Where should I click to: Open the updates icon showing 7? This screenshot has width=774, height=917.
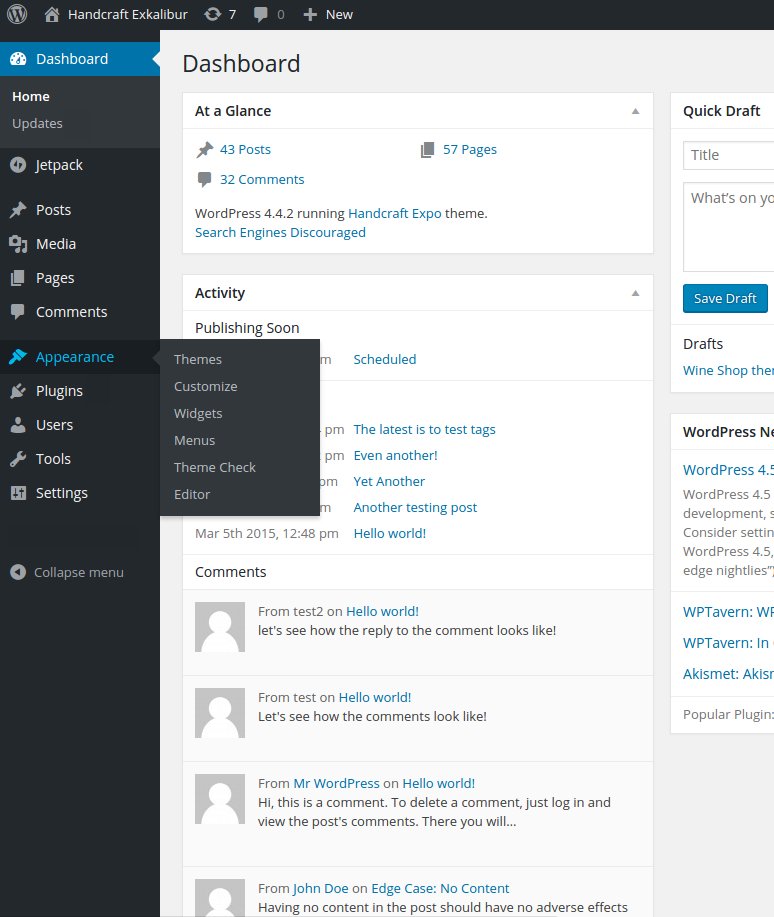[212, 15]
